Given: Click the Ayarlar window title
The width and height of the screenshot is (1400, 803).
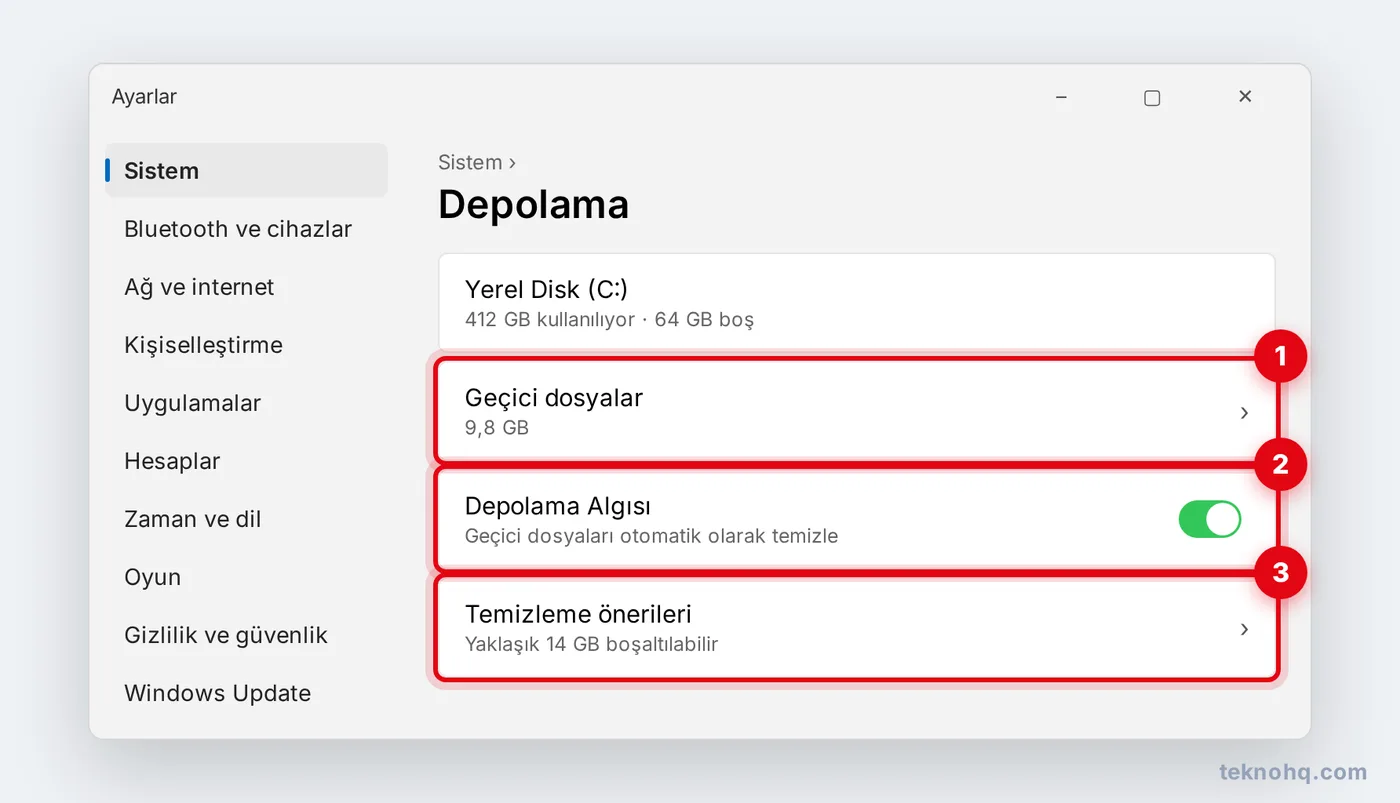Looking at the screenshot, I should coord(144,96).
